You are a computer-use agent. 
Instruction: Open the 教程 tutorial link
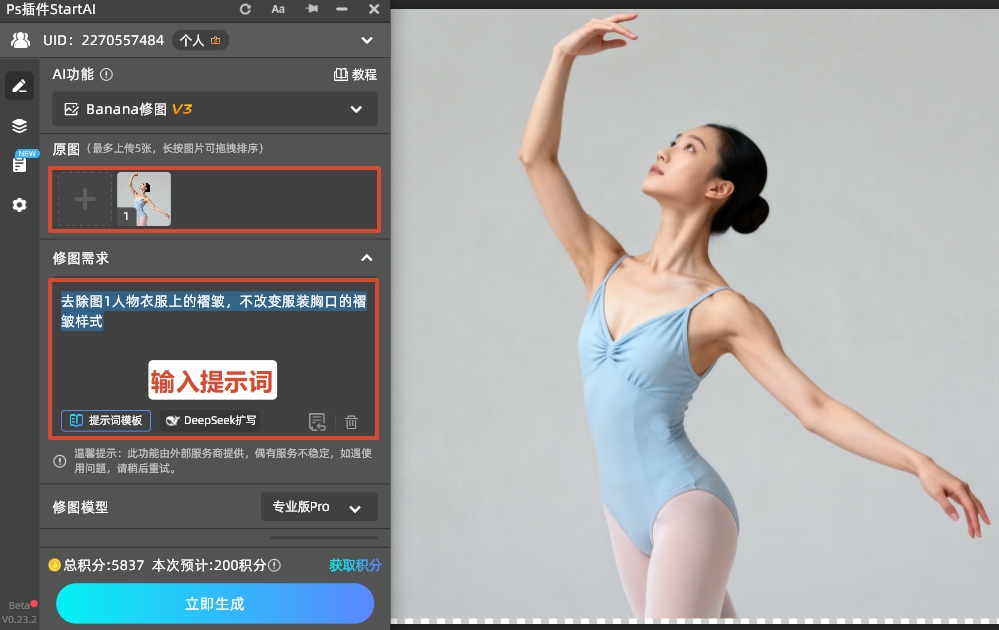point(356,74)
